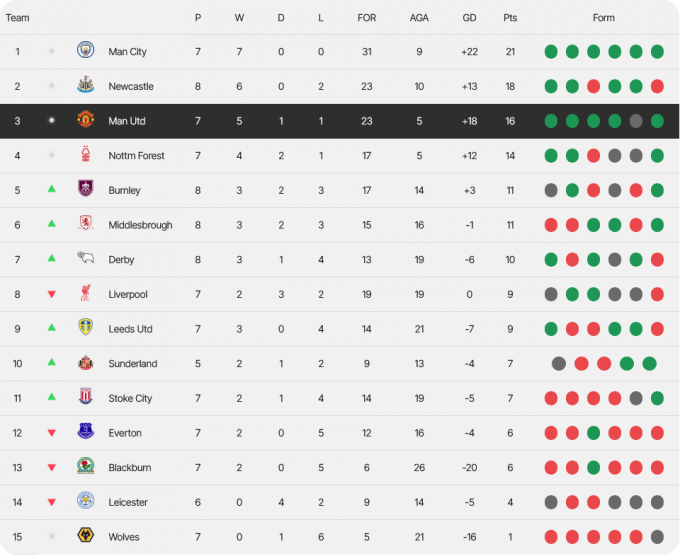Open the Middlesbrough team name link
This screenshot has height=556, width=680.
tap(140, 225)
